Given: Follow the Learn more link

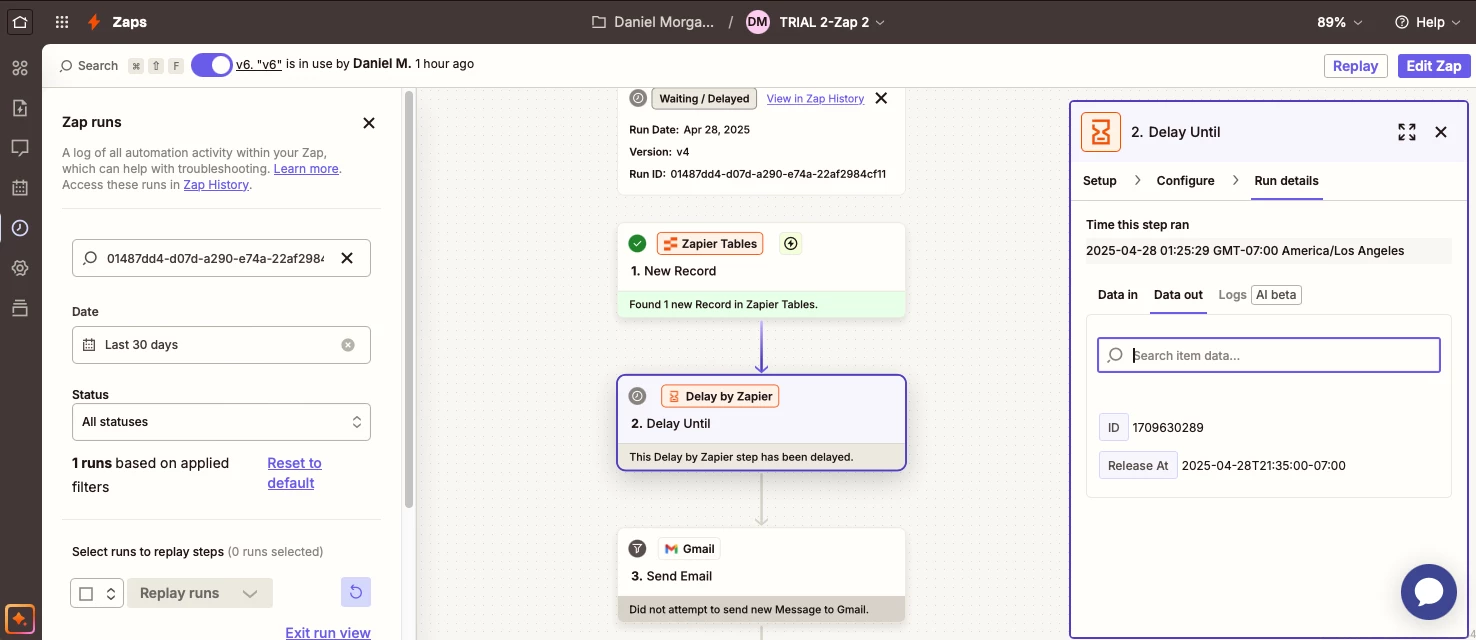Looking at the screenshot, I should (306, 169).
